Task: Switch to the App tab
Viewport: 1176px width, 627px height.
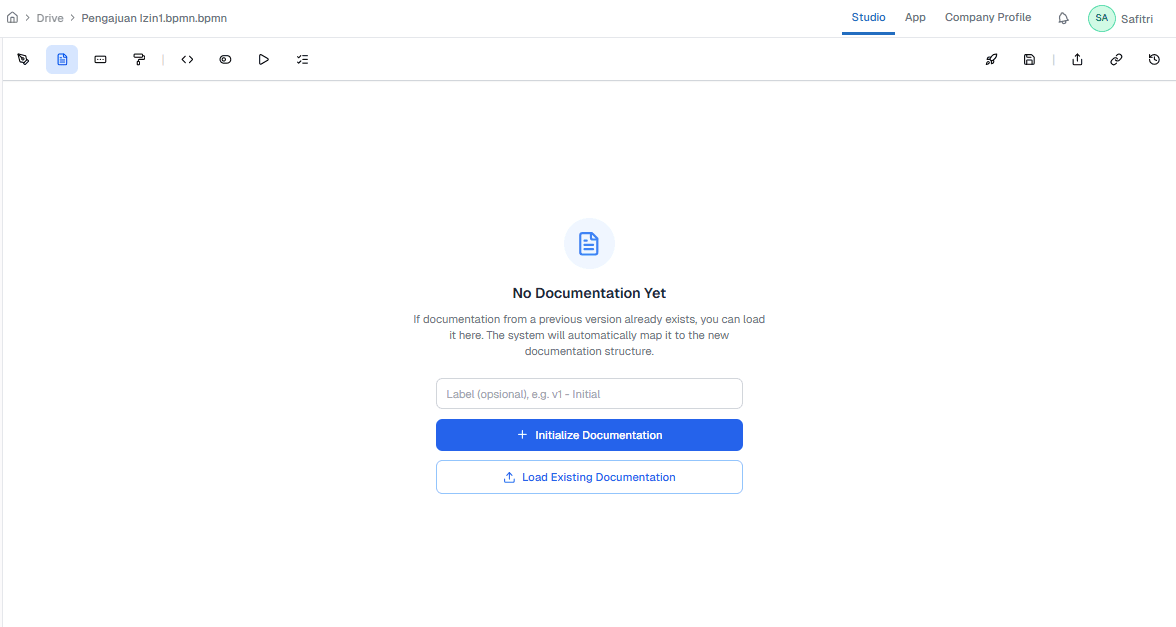Action: (x=915, y=17)
